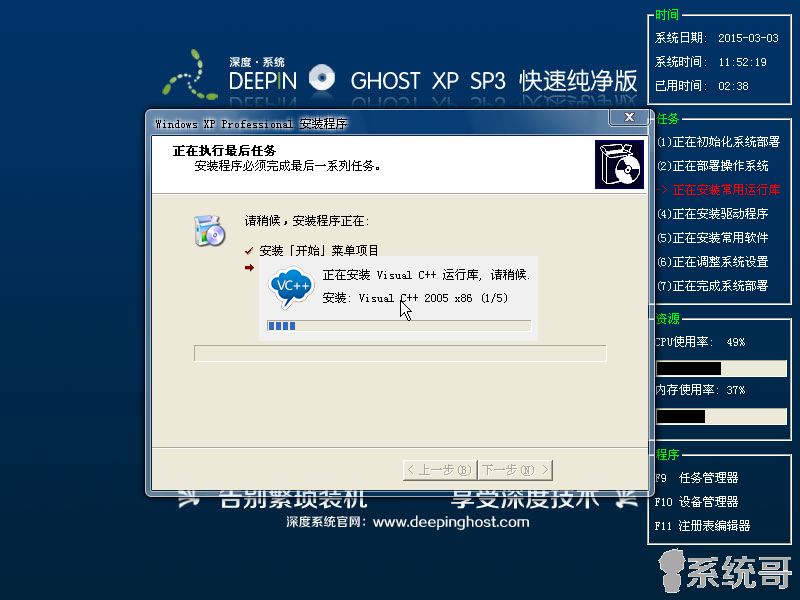
Task: Select task (2)正在部署操作系统
Action: click(x=713, y=166)
